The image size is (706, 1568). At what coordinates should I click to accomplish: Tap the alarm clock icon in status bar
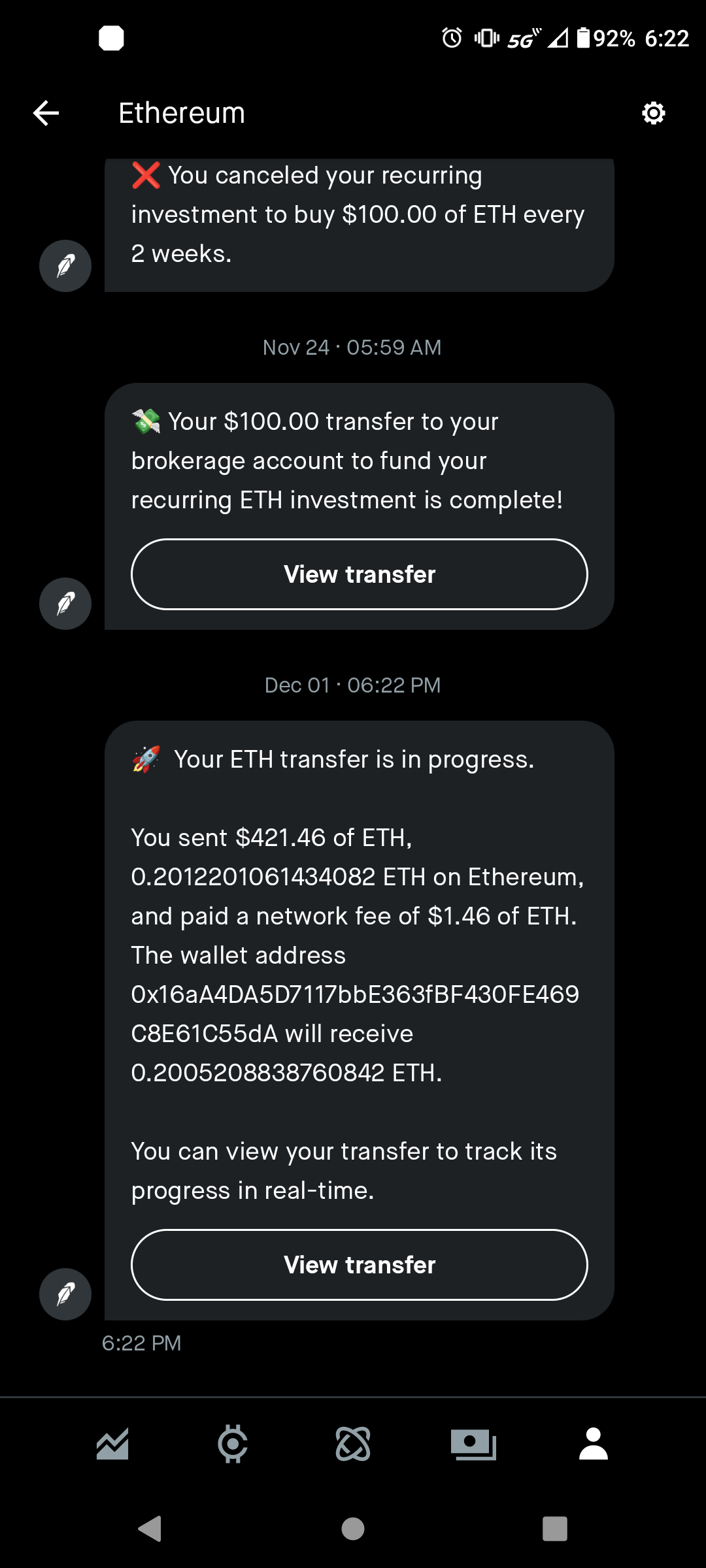point(452,38)
